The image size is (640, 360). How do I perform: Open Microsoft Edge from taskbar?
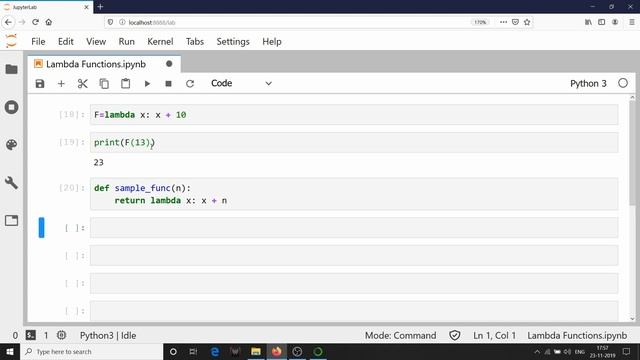(x=214, y=351)
